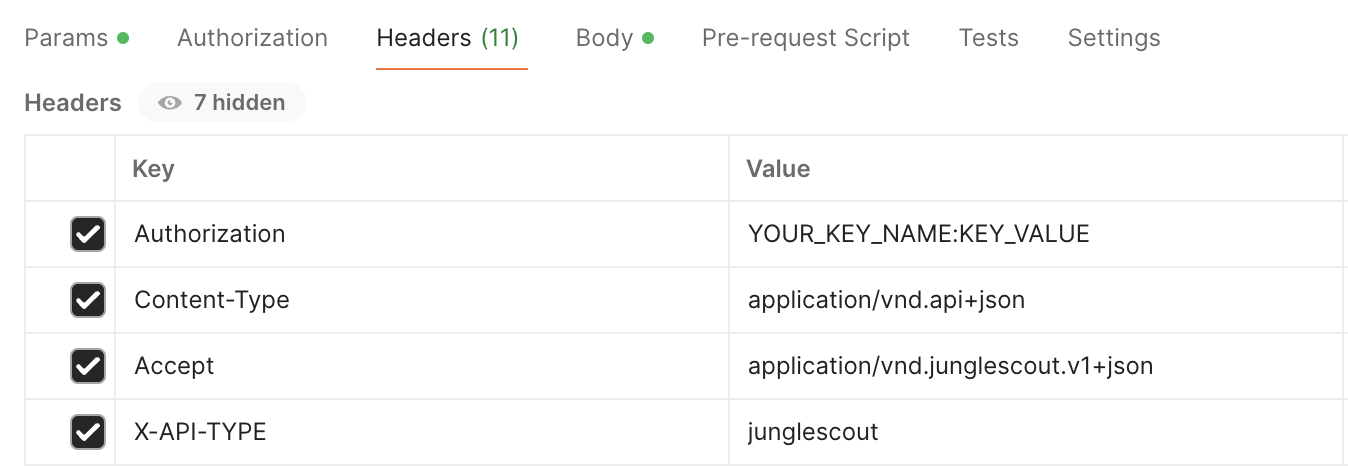1348x466 pixels.
Task: Uncheck the Content-Type header checkbox
Action: tap(88, 300)
